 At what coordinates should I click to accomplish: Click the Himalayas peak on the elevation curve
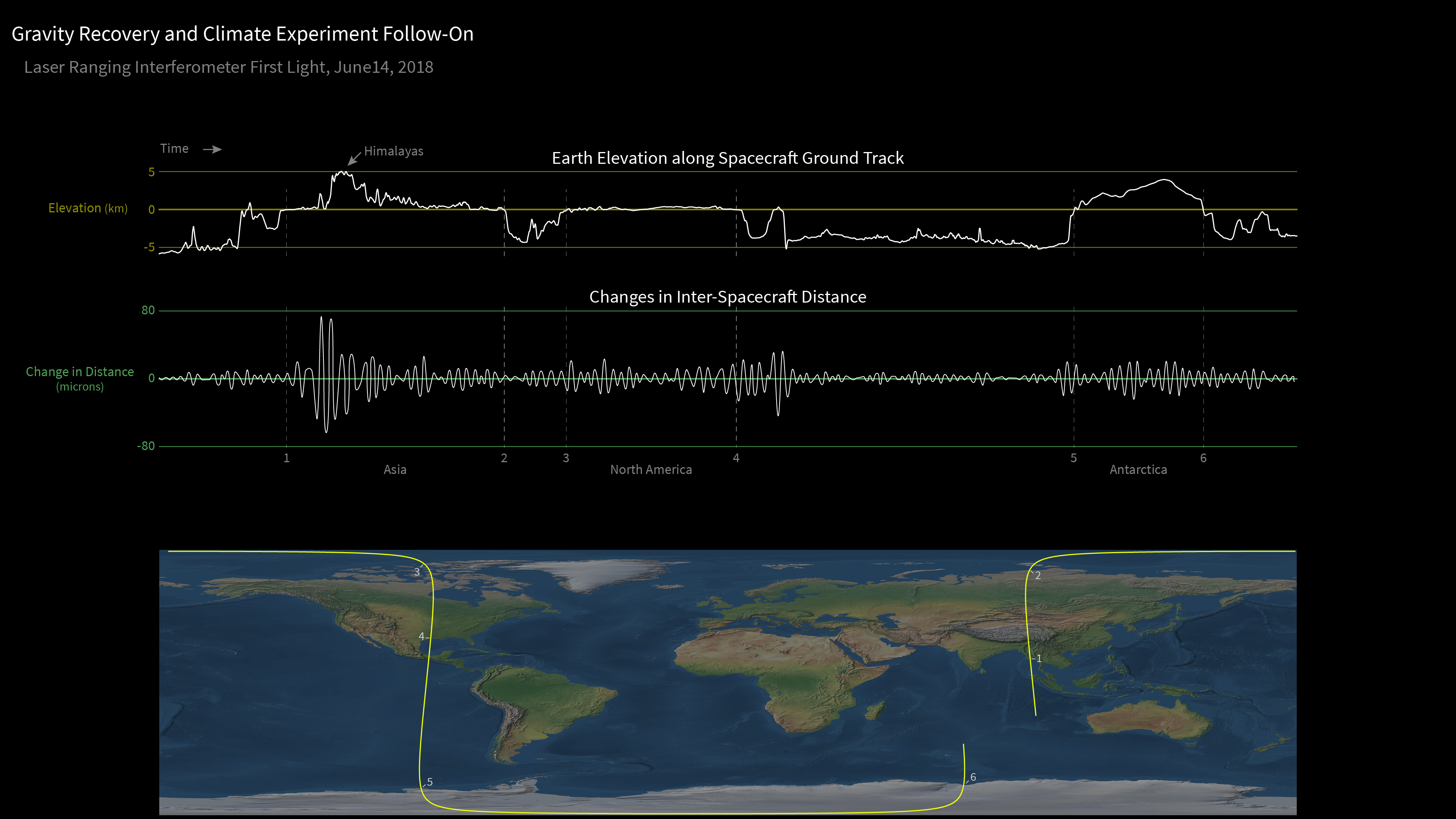342,173
